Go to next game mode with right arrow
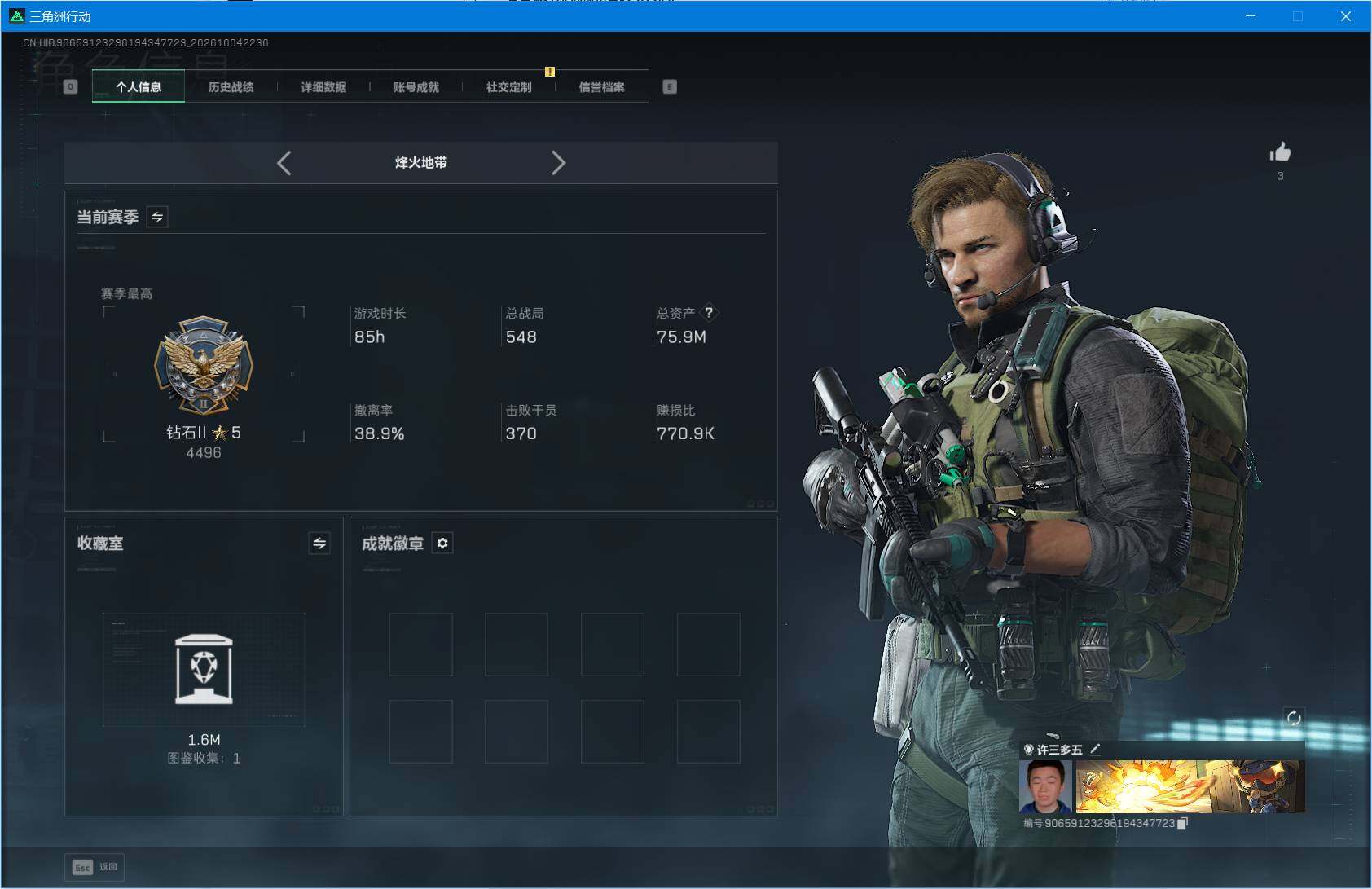 click(558, 163)
